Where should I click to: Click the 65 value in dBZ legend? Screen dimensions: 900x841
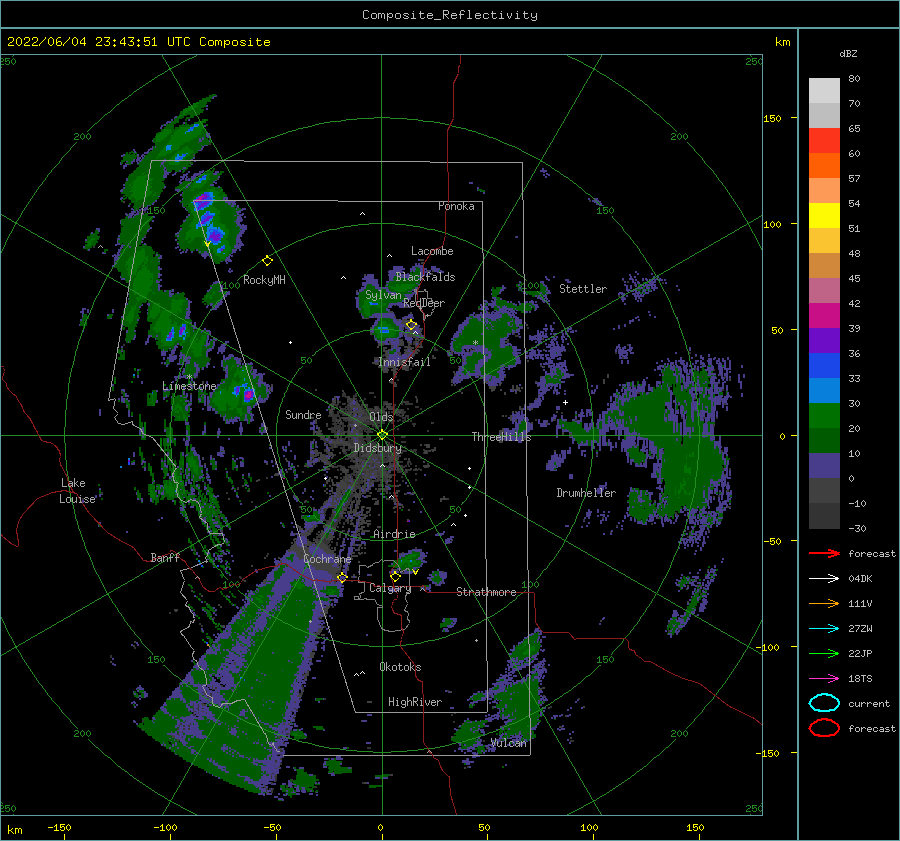(x=854, y=129)
